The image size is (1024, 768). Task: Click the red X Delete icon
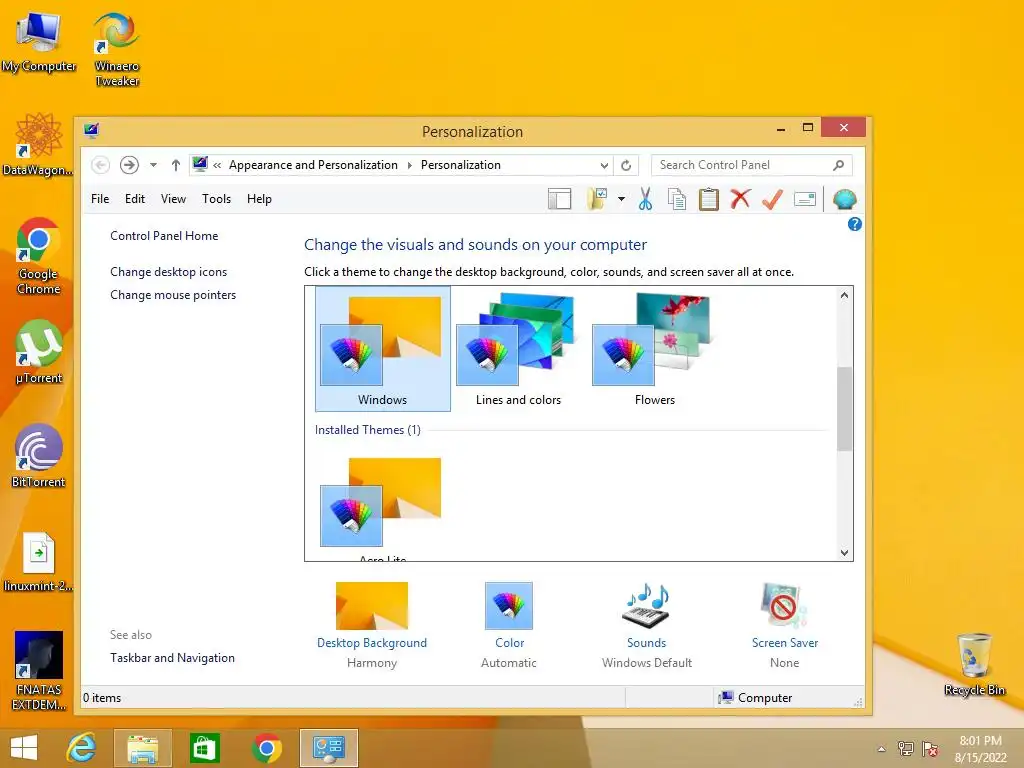(740, 199)
